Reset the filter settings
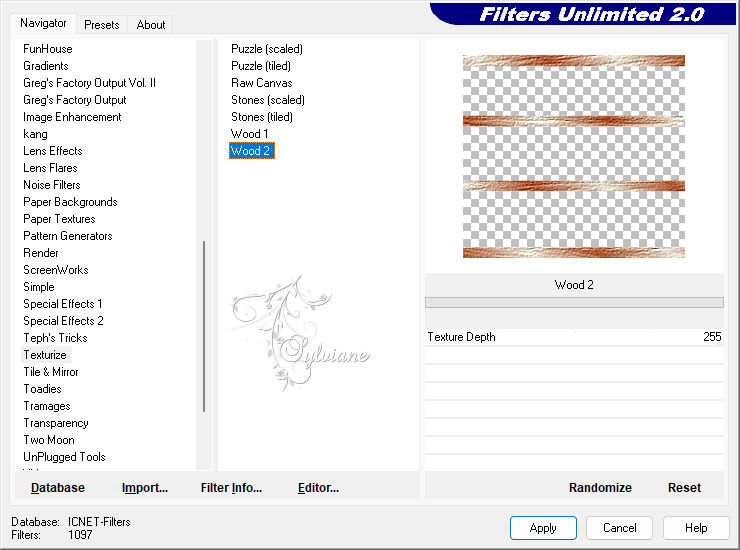 684,488
